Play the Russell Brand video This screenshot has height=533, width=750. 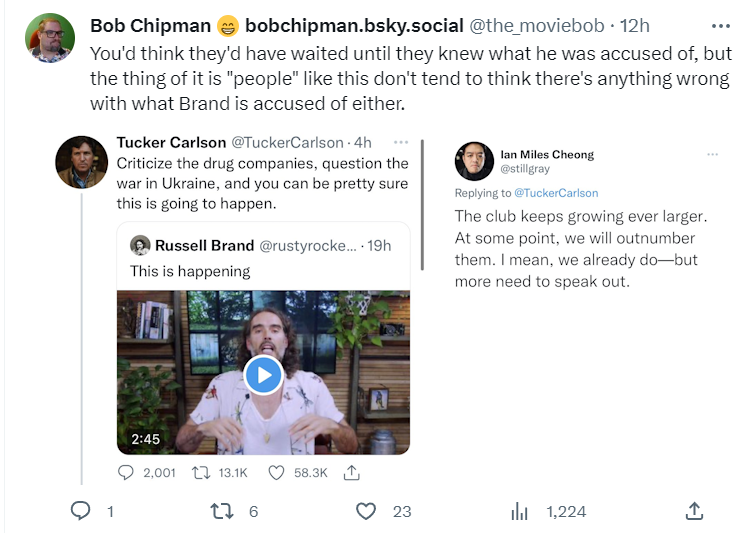264,375
